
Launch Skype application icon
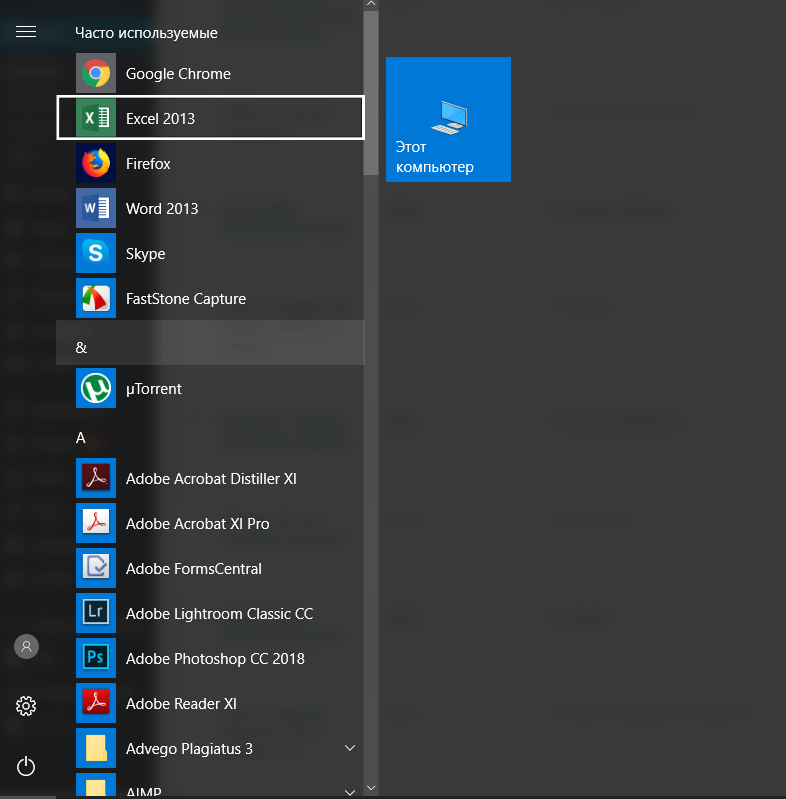[96, 254]
